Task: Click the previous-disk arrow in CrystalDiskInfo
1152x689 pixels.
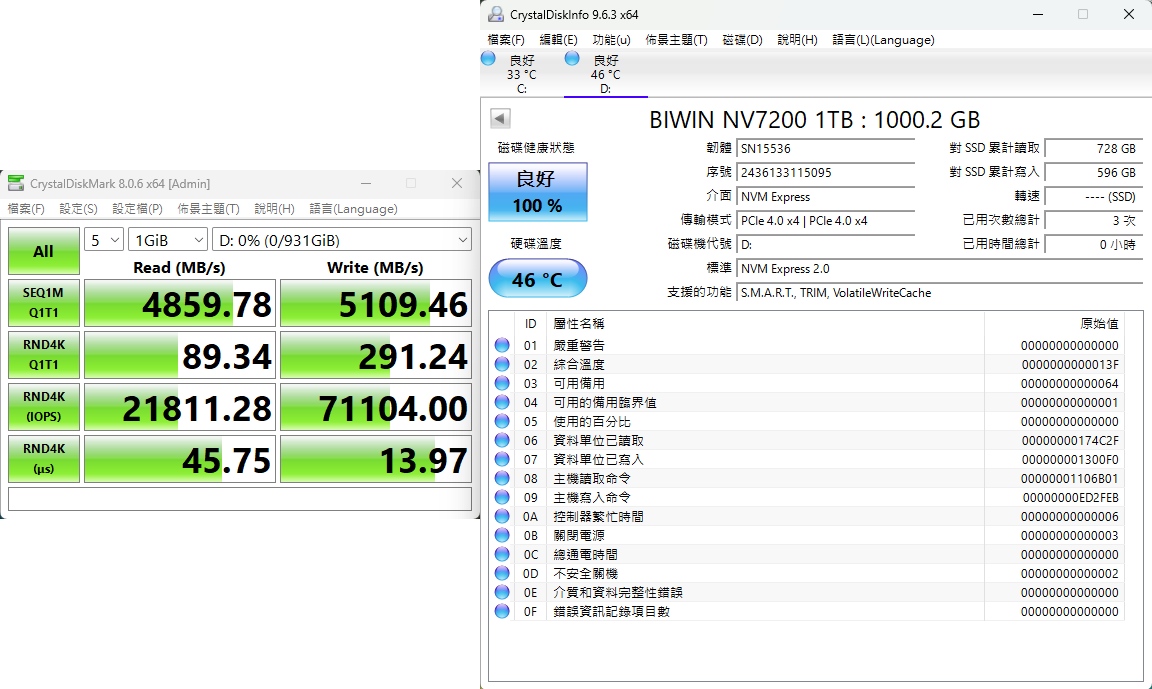Action: pos(500,118)
